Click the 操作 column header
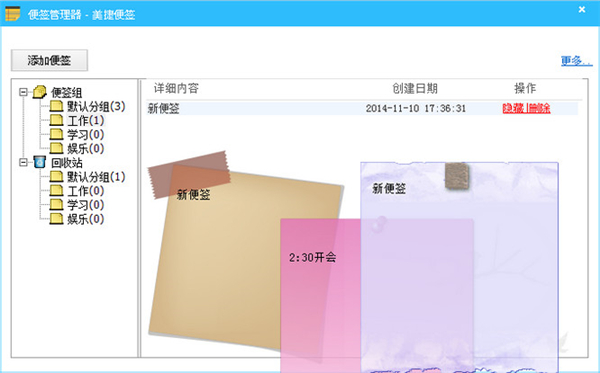 525,88
